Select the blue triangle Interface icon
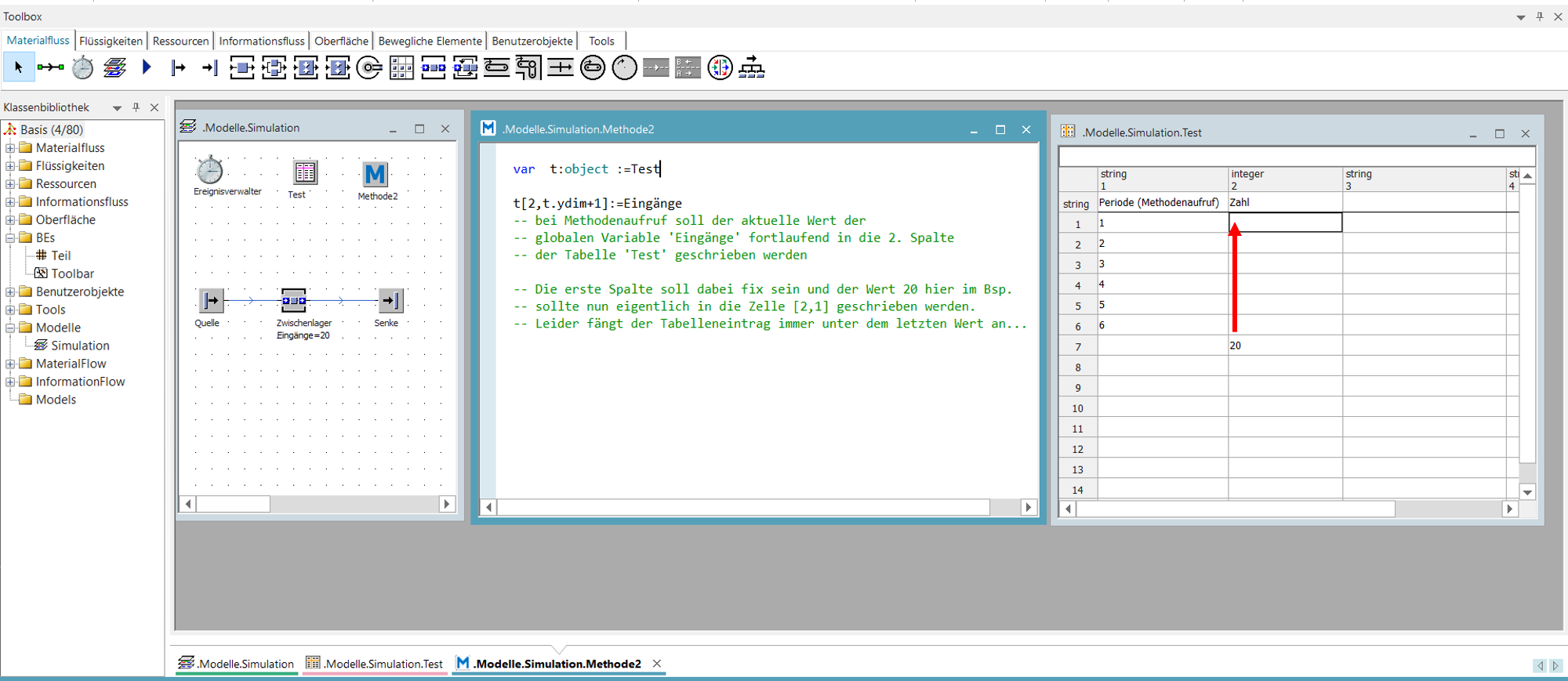Image resolution: width=1568 pixels, height=681 pixels. coord(147,68)
